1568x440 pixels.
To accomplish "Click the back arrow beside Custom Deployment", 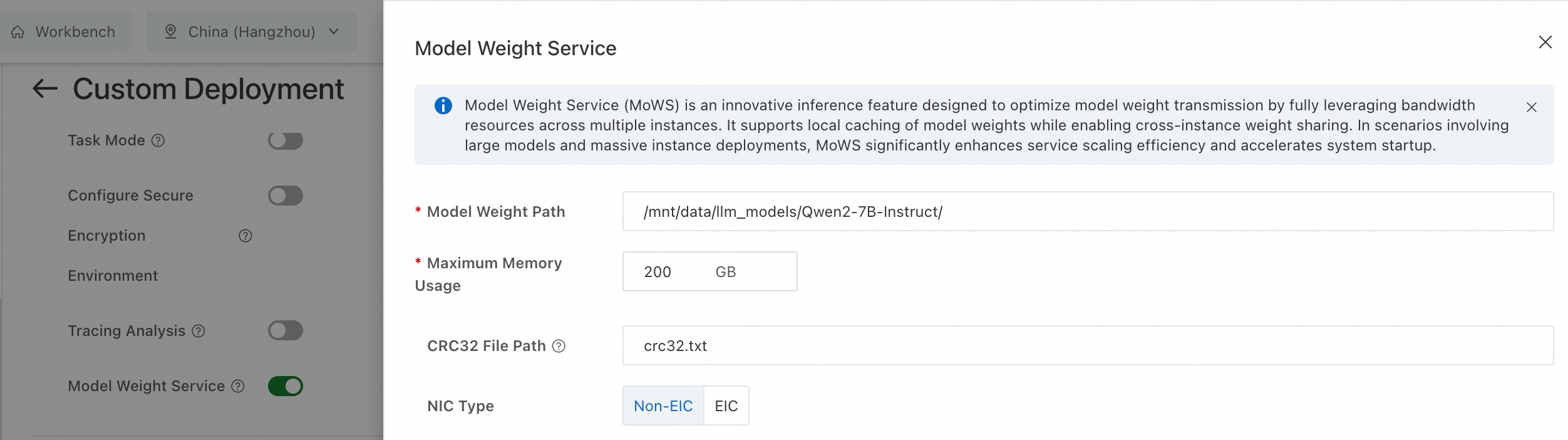I will pos(45,88).
